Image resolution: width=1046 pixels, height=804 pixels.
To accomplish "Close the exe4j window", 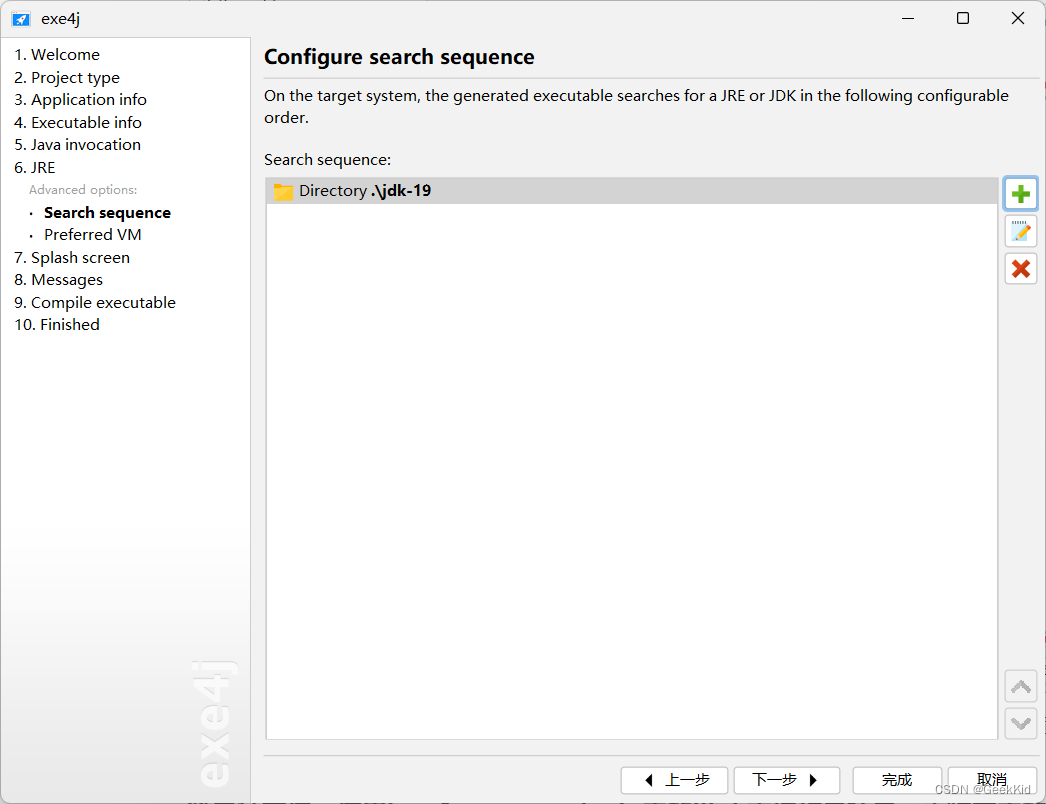I will [x=1017, y=19].
